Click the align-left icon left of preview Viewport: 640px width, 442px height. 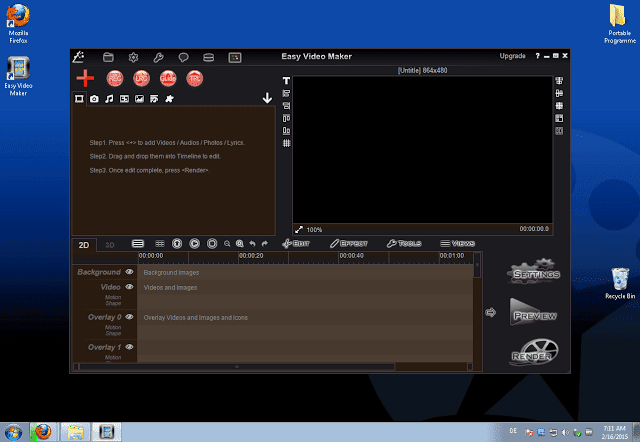point(287,93)
